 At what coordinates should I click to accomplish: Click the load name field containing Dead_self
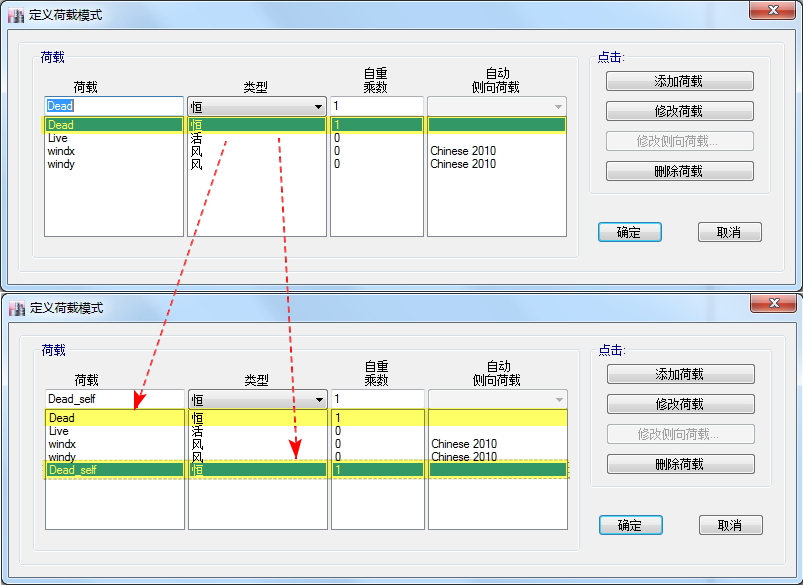113,399
